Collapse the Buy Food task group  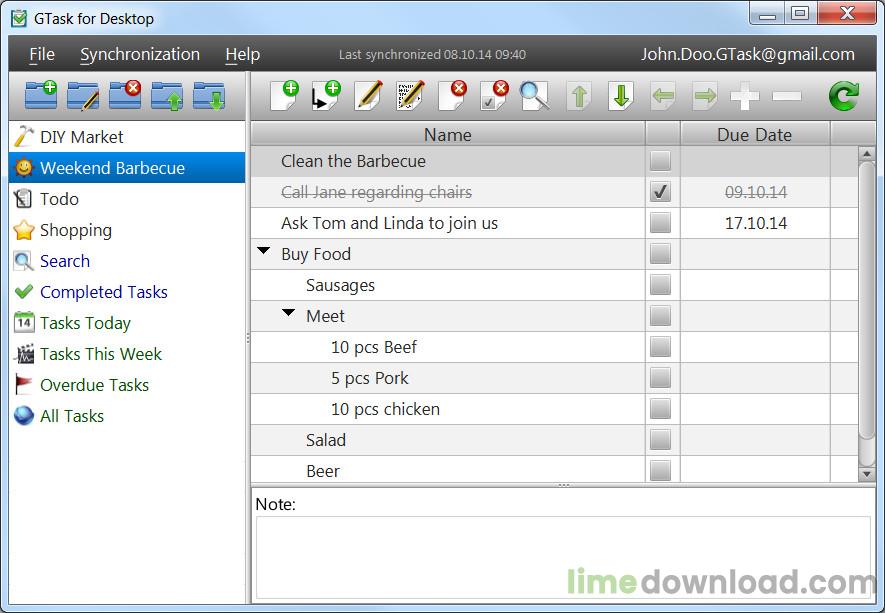(264, 251)
